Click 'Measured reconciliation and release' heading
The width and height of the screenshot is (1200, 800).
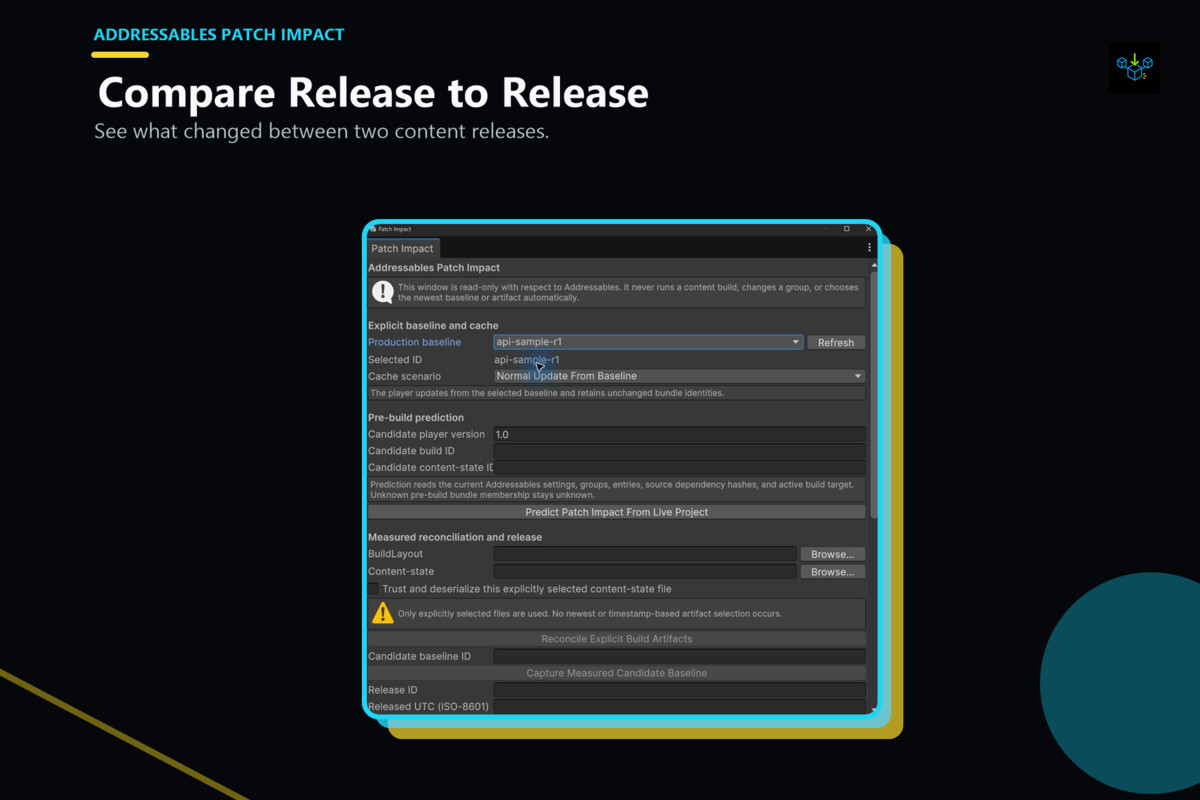coord(455,537)
